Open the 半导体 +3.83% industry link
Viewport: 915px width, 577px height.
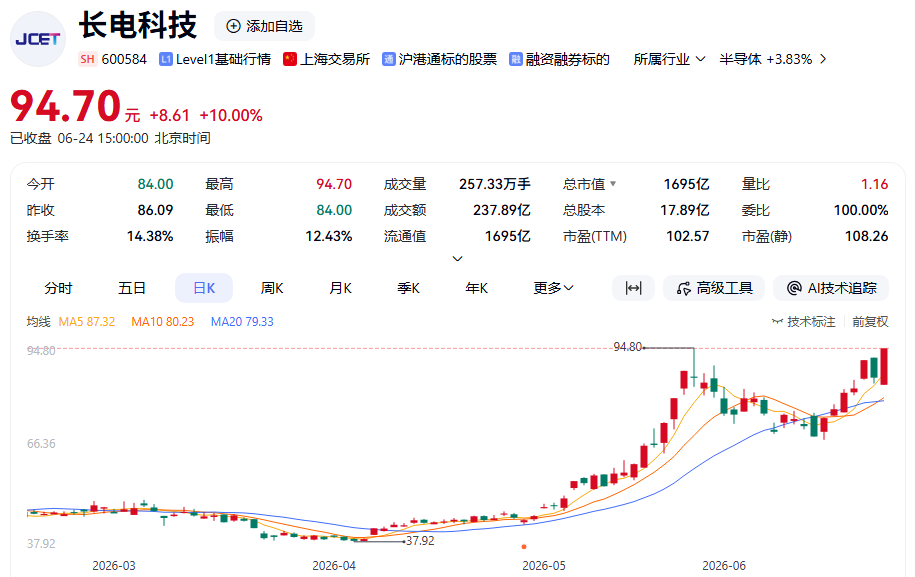pos(773,59)
